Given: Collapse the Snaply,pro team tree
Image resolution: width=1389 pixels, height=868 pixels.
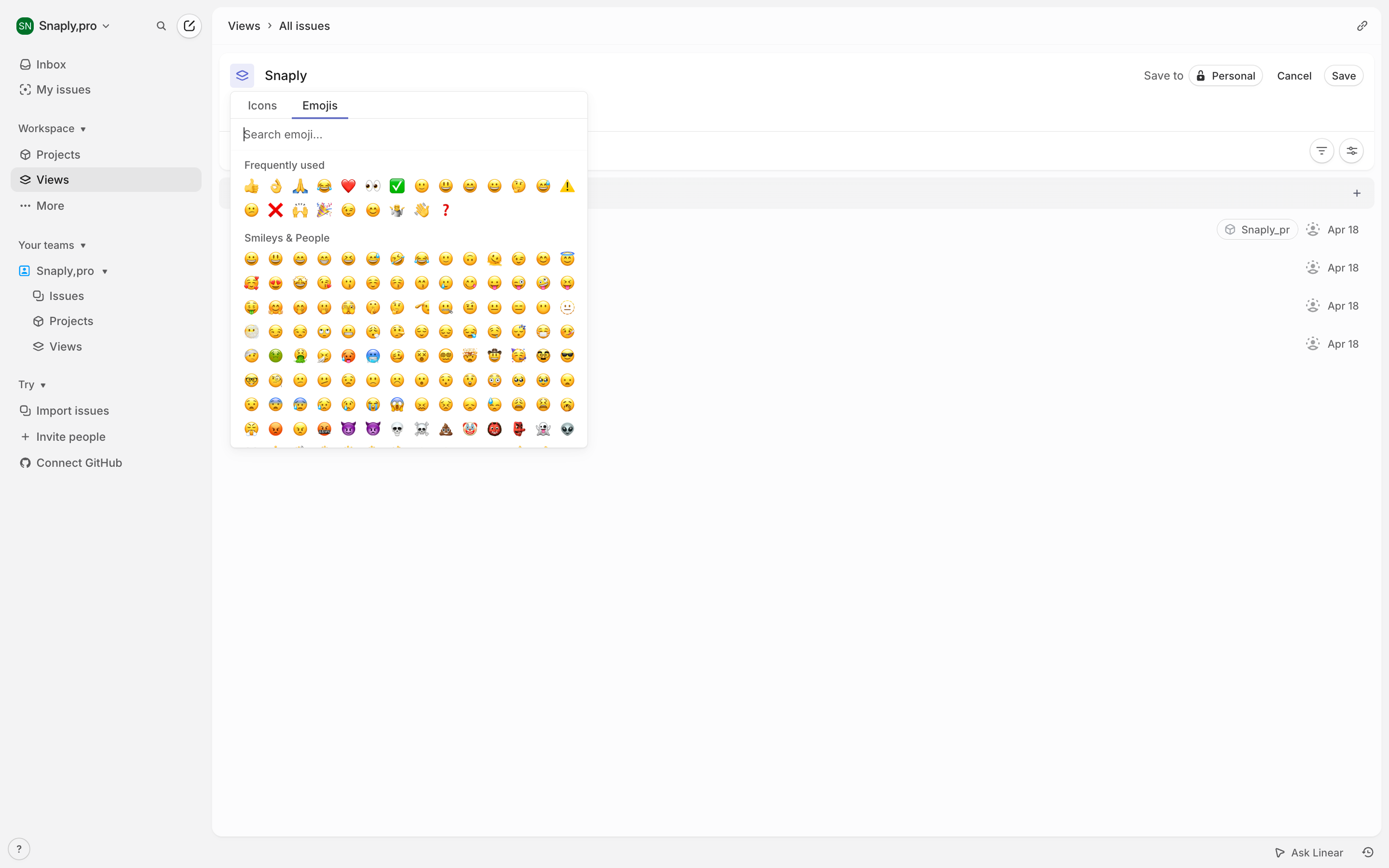Looking at the screenshot, I should pyautogui.click(x=105, y=271).
